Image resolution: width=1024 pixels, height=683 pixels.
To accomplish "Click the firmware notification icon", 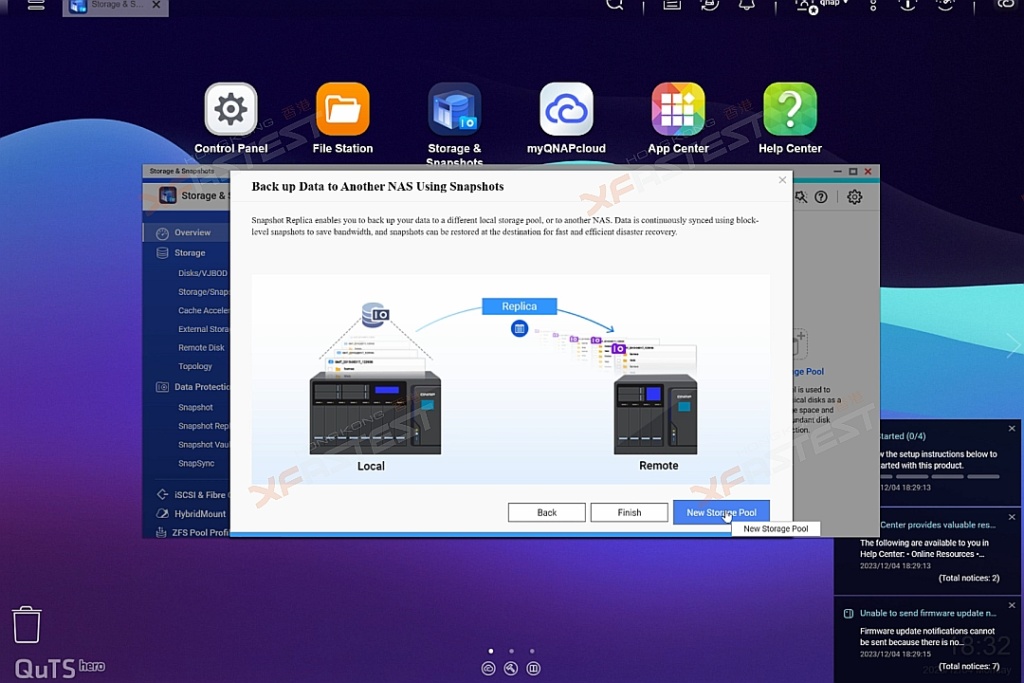I will (848, 613).
